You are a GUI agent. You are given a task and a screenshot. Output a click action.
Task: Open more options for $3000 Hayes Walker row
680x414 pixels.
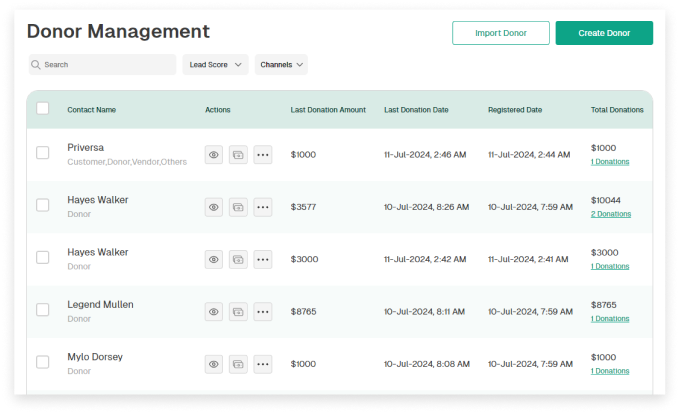[262, 259]
